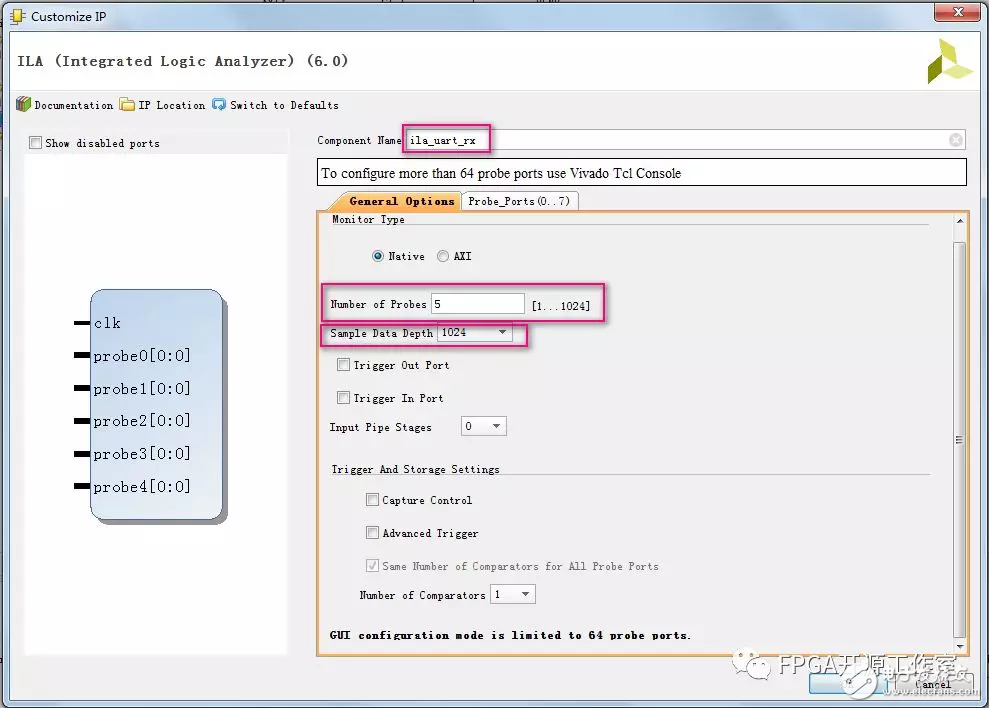Image resolution: width=989 pixels, height=708 pixels.
Task: Select the AXI monitor type
Action: 443,256
